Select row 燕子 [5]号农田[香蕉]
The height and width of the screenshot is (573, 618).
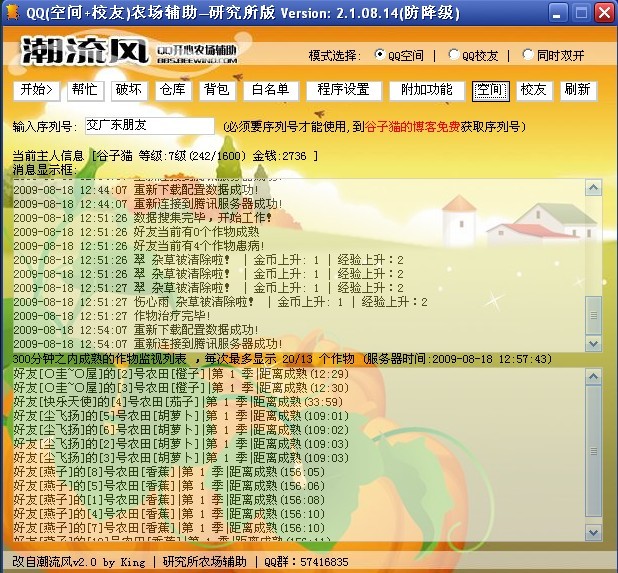tap(169, 486)
